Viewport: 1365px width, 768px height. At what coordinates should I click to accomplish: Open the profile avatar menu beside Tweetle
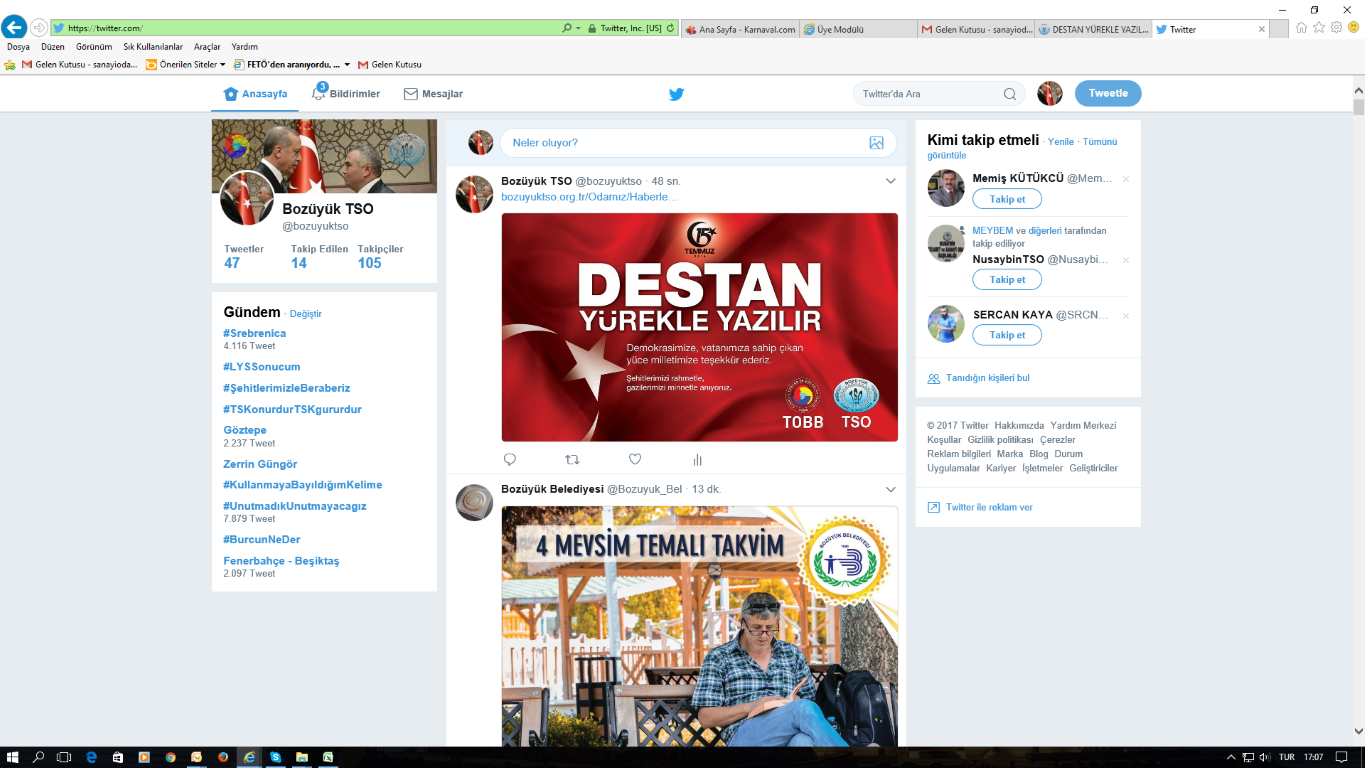tap(1050, 93)
